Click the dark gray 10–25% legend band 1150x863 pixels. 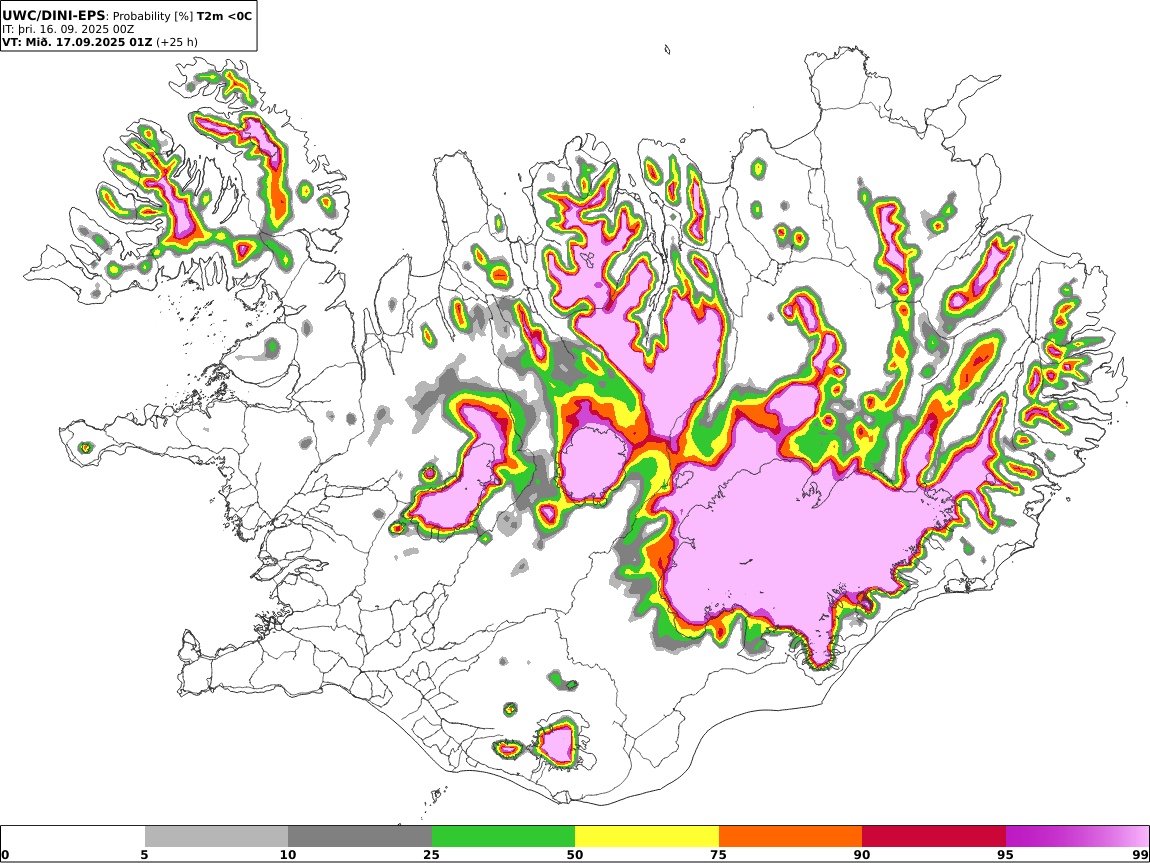click(360, 836)
